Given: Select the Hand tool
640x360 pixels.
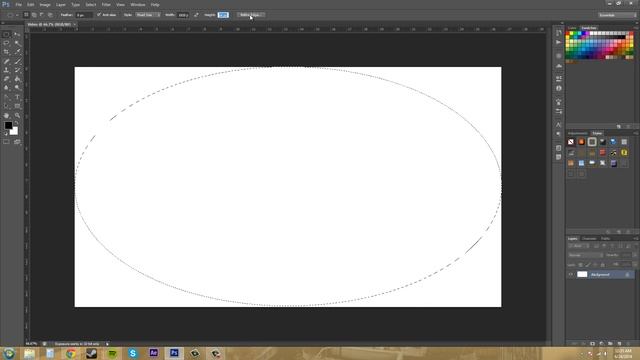Looking at the screenshot, I should 7,116.
